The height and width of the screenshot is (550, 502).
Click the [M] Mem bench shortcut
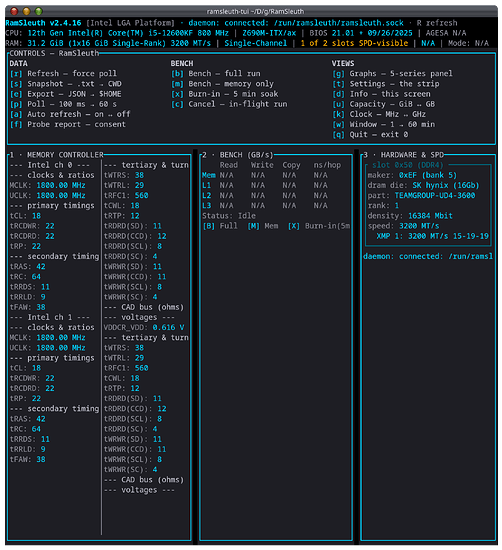pos(263,226)
